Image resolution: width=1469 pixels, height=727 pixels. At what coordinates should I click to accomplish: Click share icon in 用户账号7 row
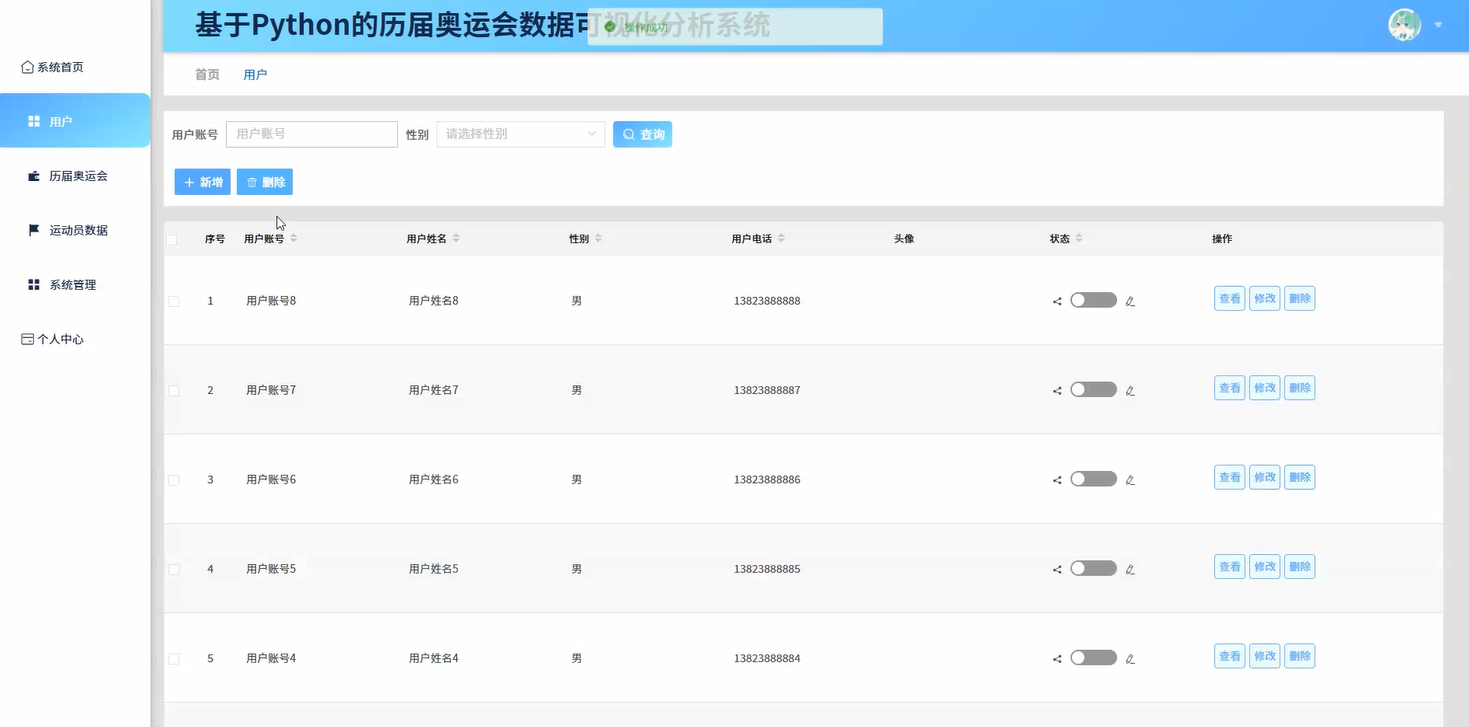[1057, 390]
